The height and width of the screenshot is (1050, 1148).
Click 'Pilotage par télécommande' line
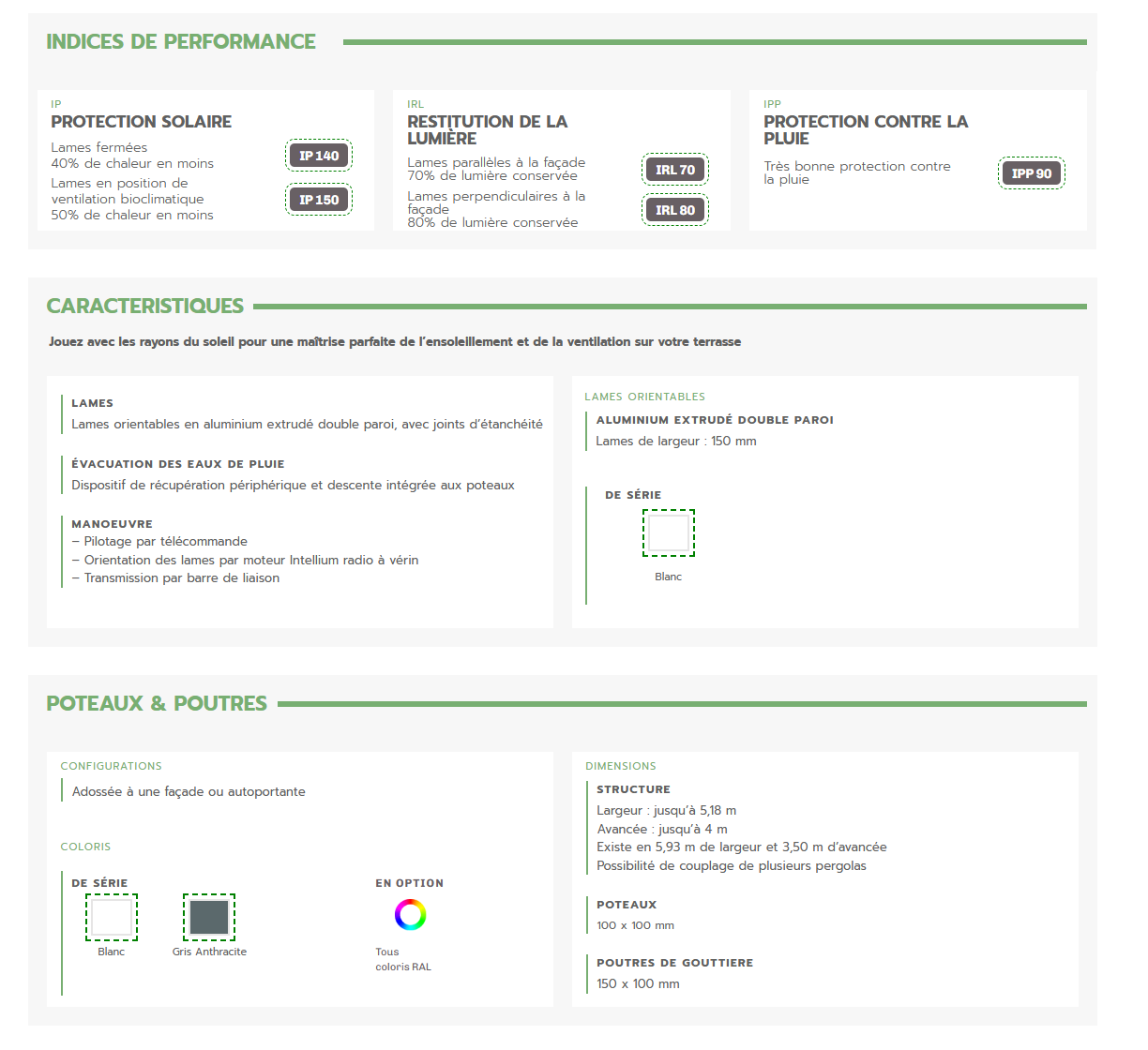click(x=159, y=542)
